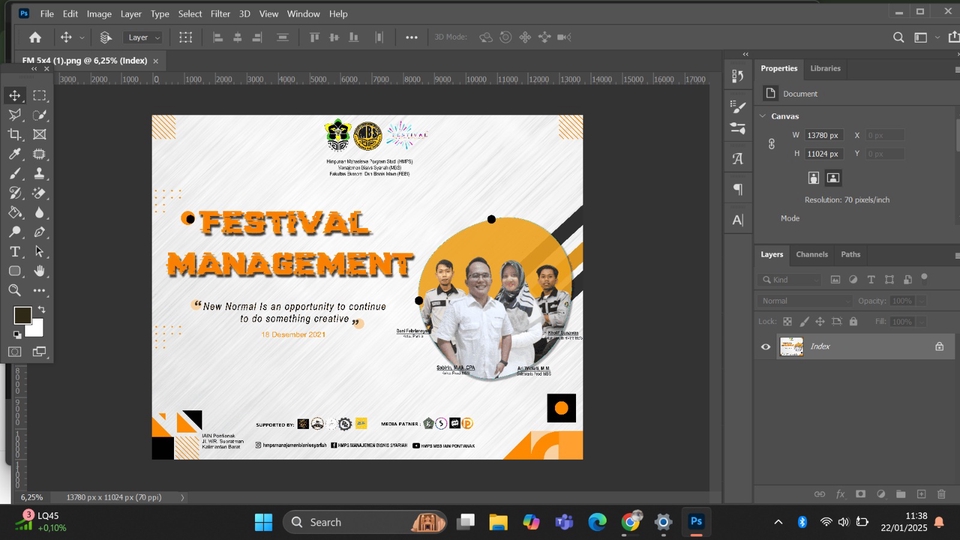This screenshot has height=540, width=960.
Task: Click the foreground color swatch
Action: pyautogui.click(x=22, y=315)
